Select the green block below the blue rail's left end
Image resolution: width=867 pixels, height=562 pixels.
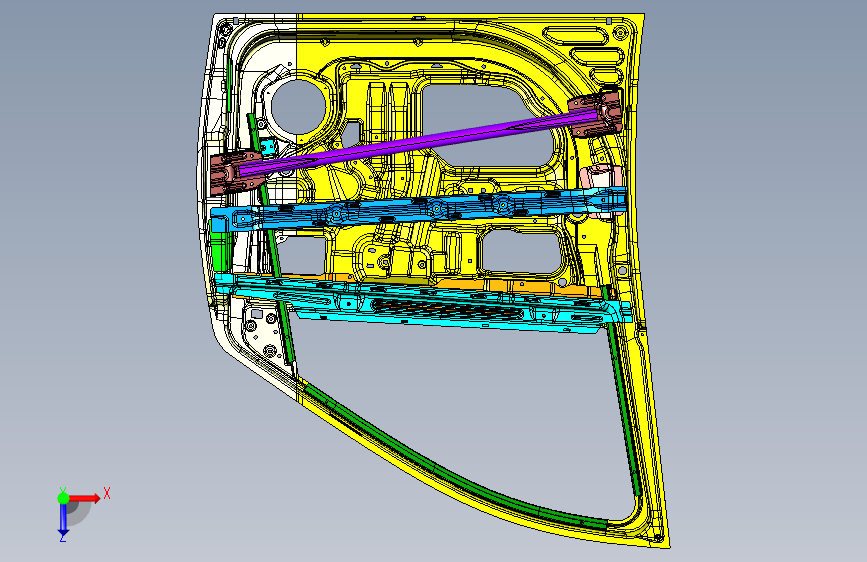pyautogui.click(x=221, y=252)
